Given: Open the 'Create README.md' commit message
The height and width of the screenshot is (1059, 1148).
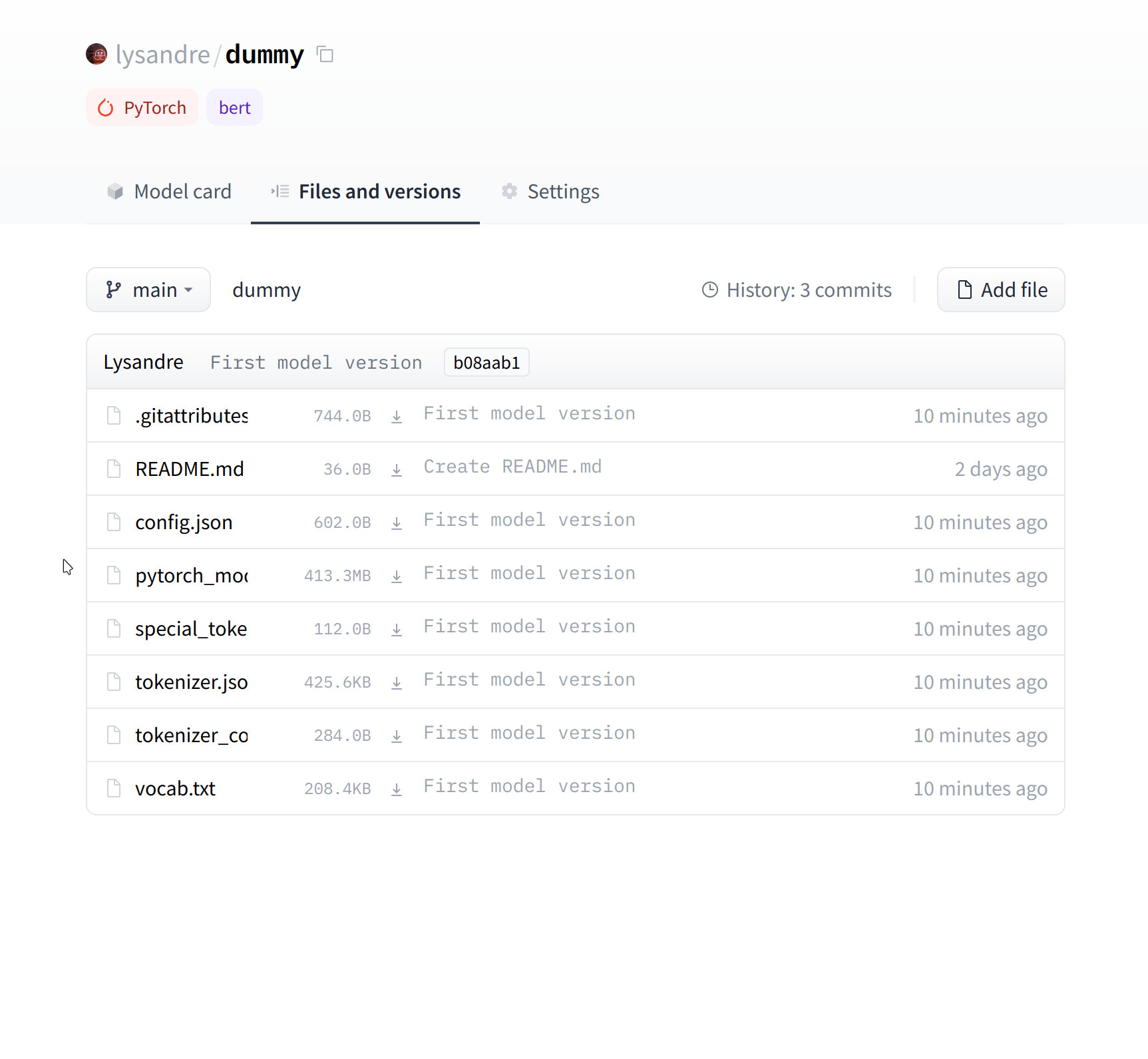Looking at the screenshot, I should click(512, 467).
